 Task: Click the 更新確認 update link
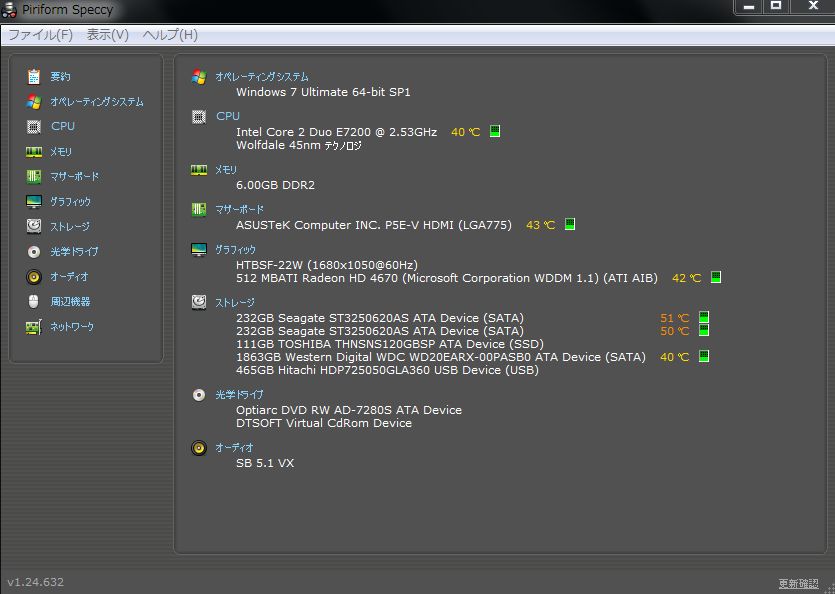798,583
